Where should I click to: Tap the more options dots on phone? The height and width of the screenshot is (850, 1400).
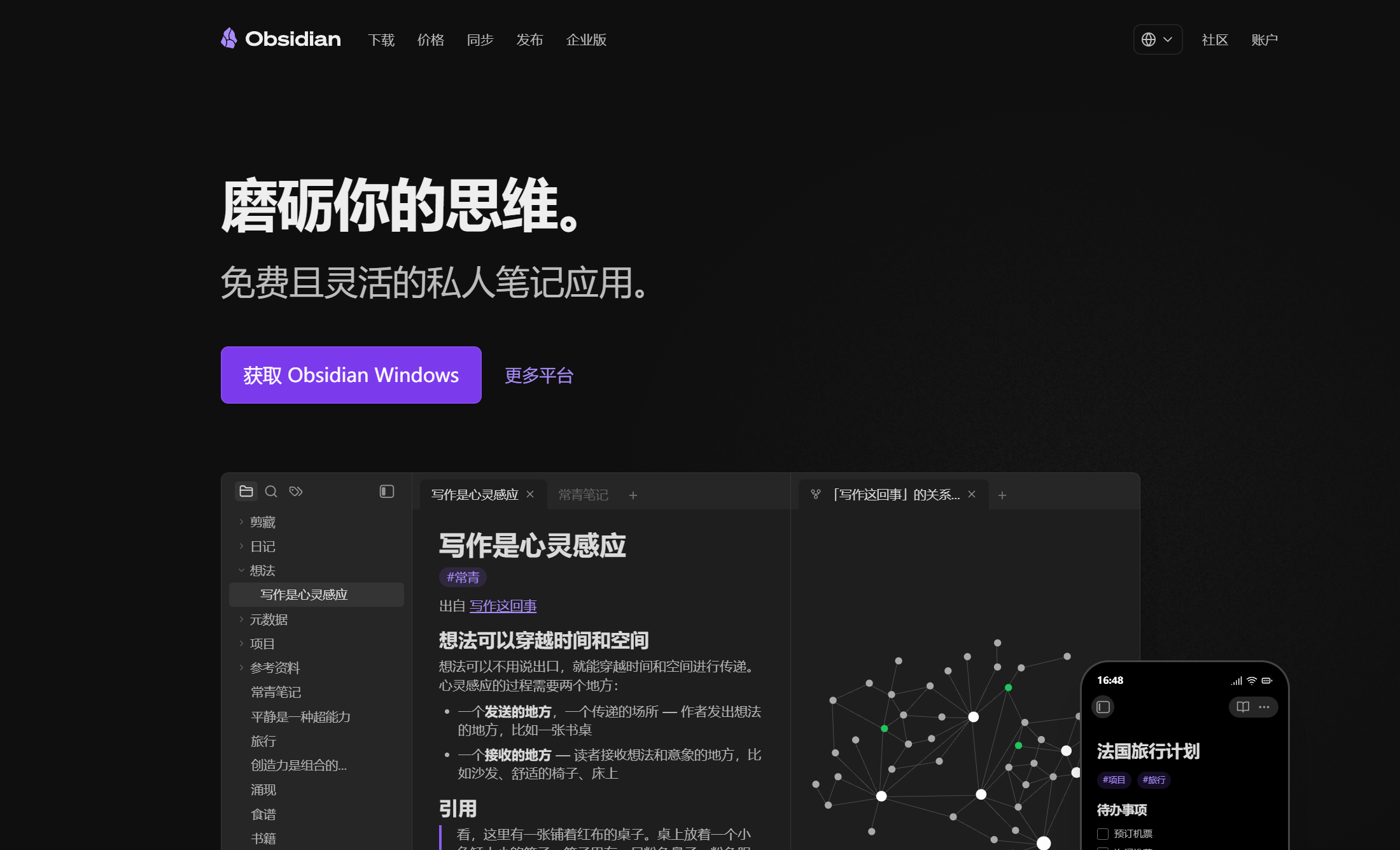(x=1264, y=707)
